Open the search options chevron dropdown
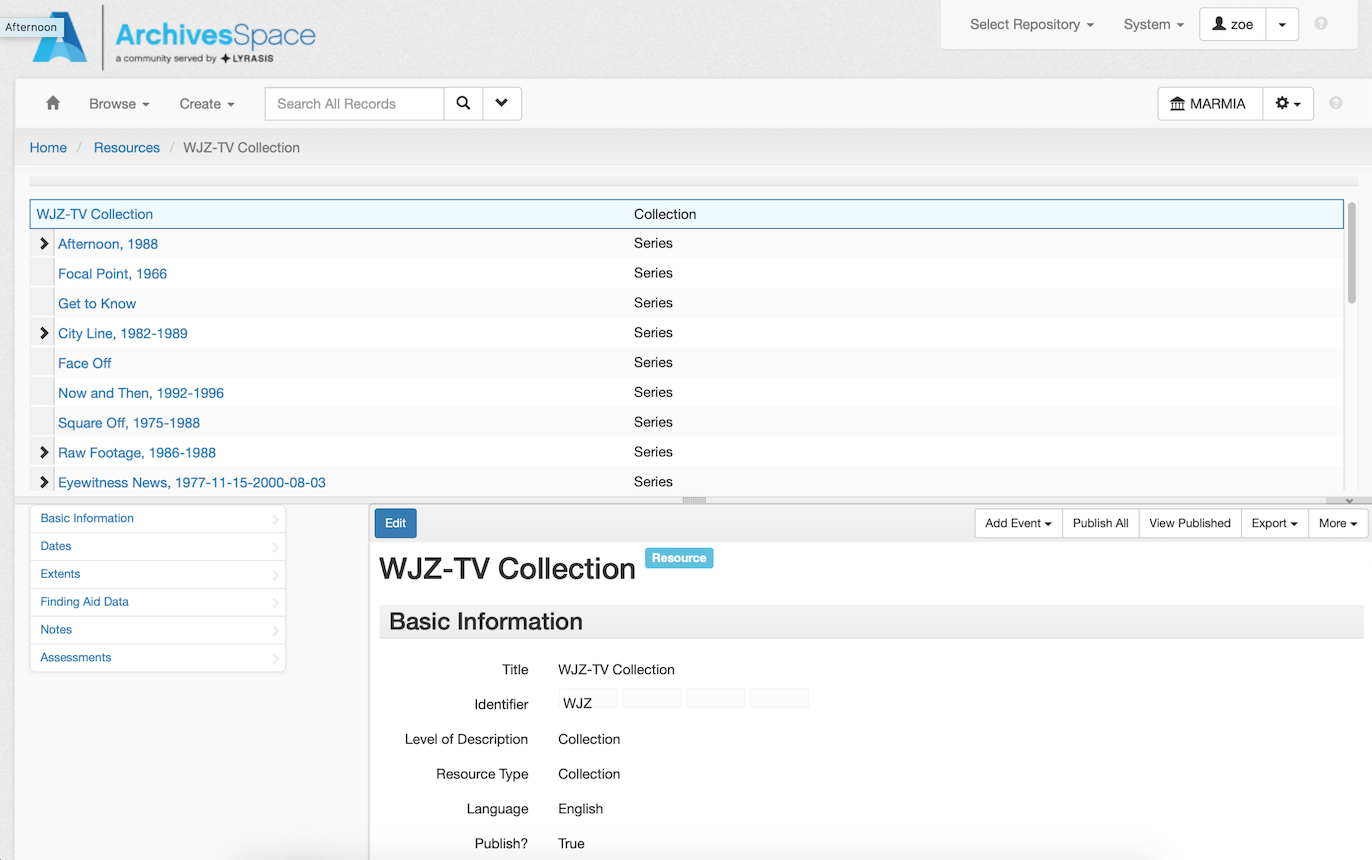 point(502,103)
